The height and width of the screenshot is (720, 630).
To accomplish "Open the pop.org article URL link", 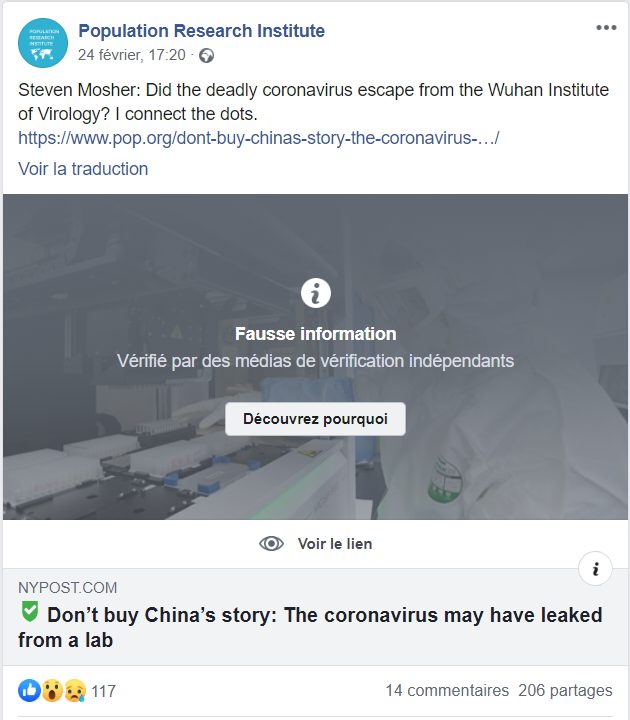I will point(259,138).
